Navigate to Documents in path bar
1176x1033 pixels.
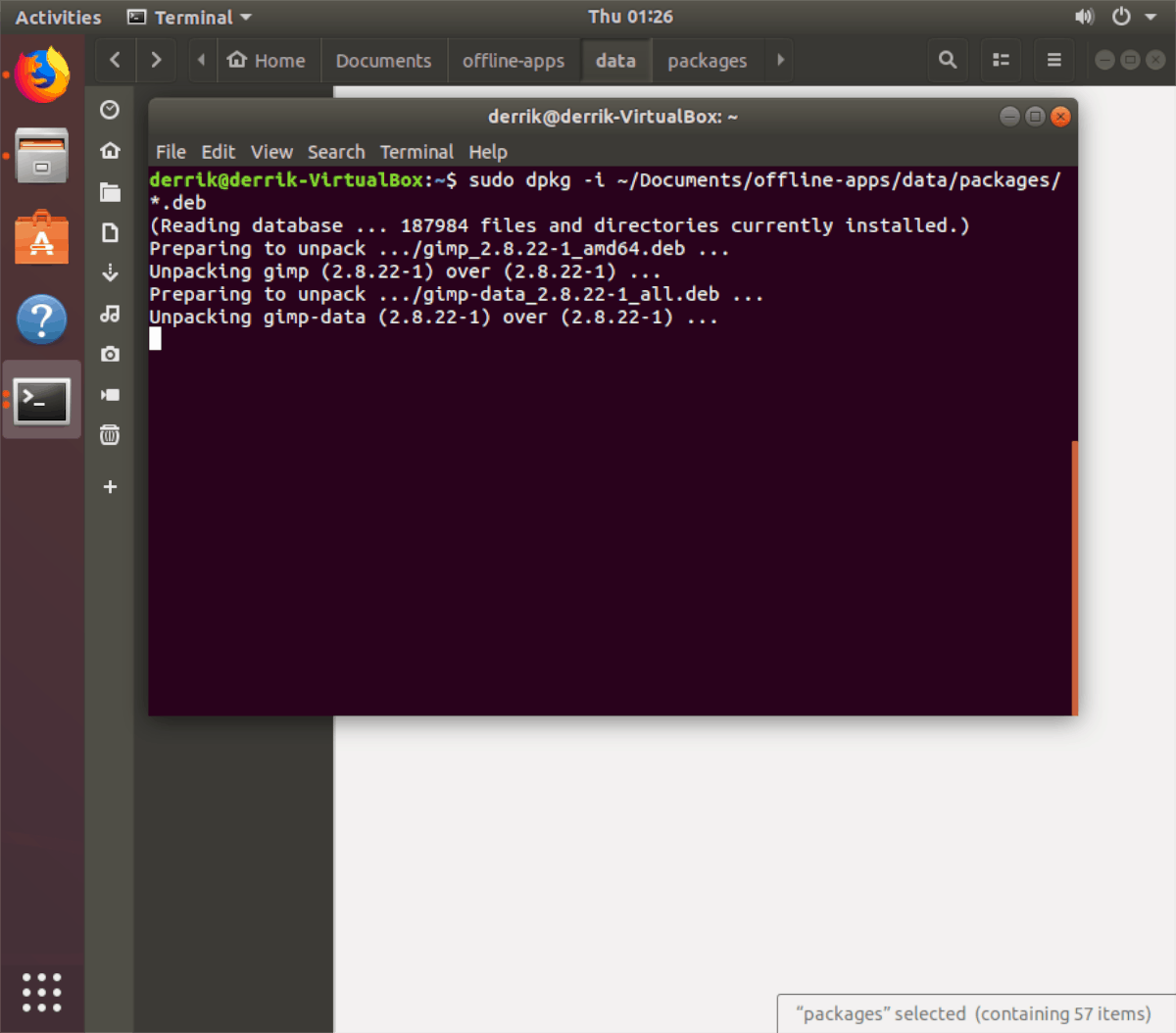coord(383,61)
